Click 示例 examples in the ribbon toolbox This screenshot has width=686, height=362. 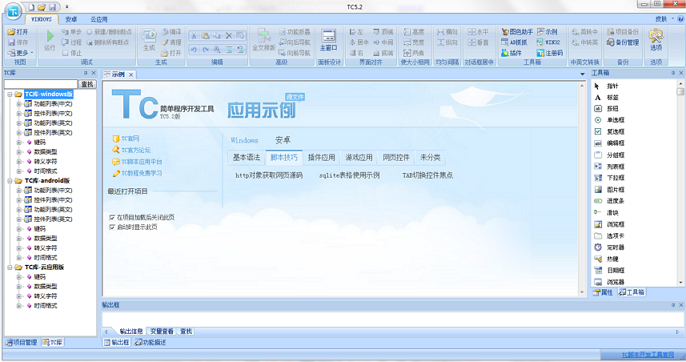[547, 32]
